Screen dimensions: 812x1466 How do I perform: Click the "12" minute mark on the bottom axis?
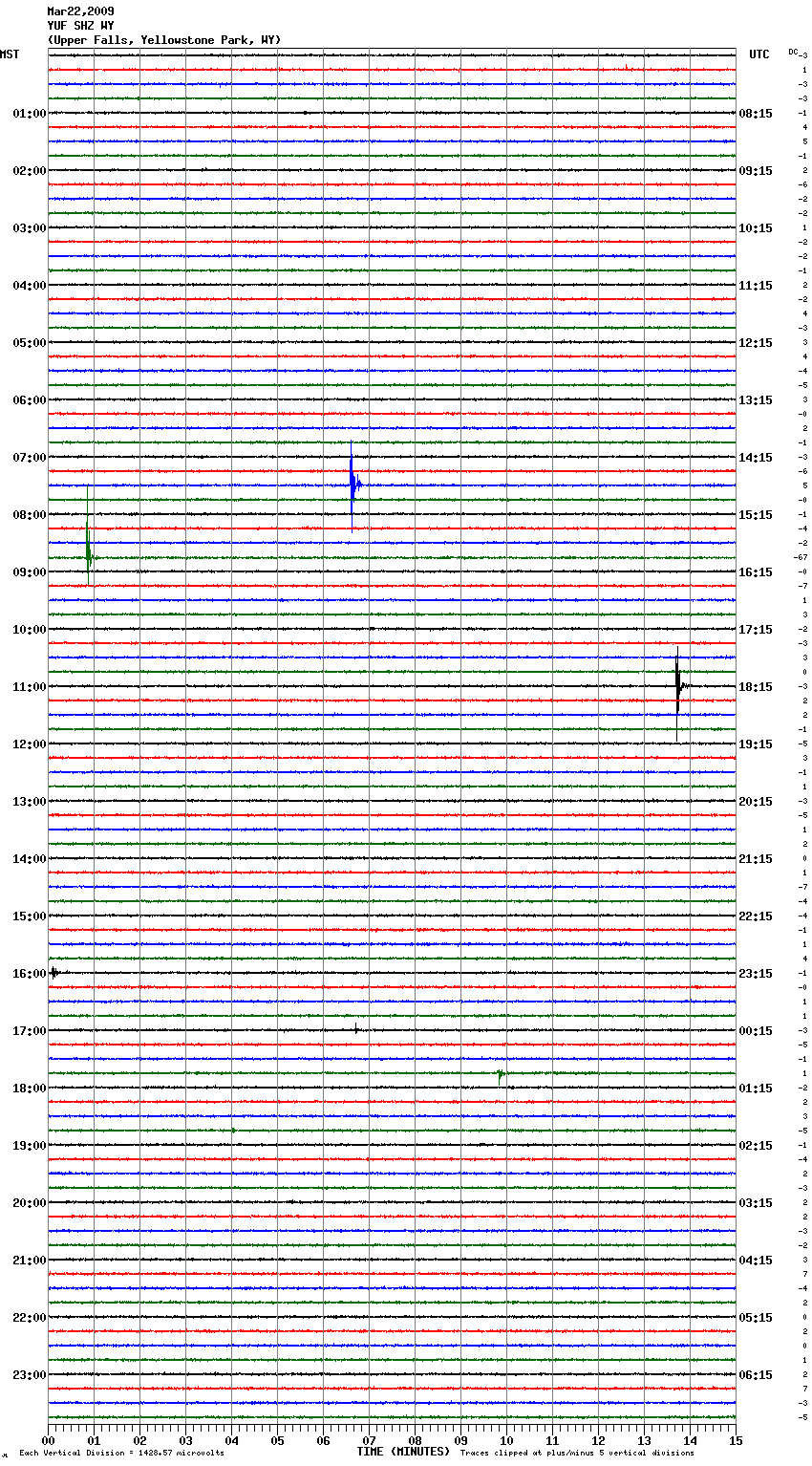(x=599, y=1440)
